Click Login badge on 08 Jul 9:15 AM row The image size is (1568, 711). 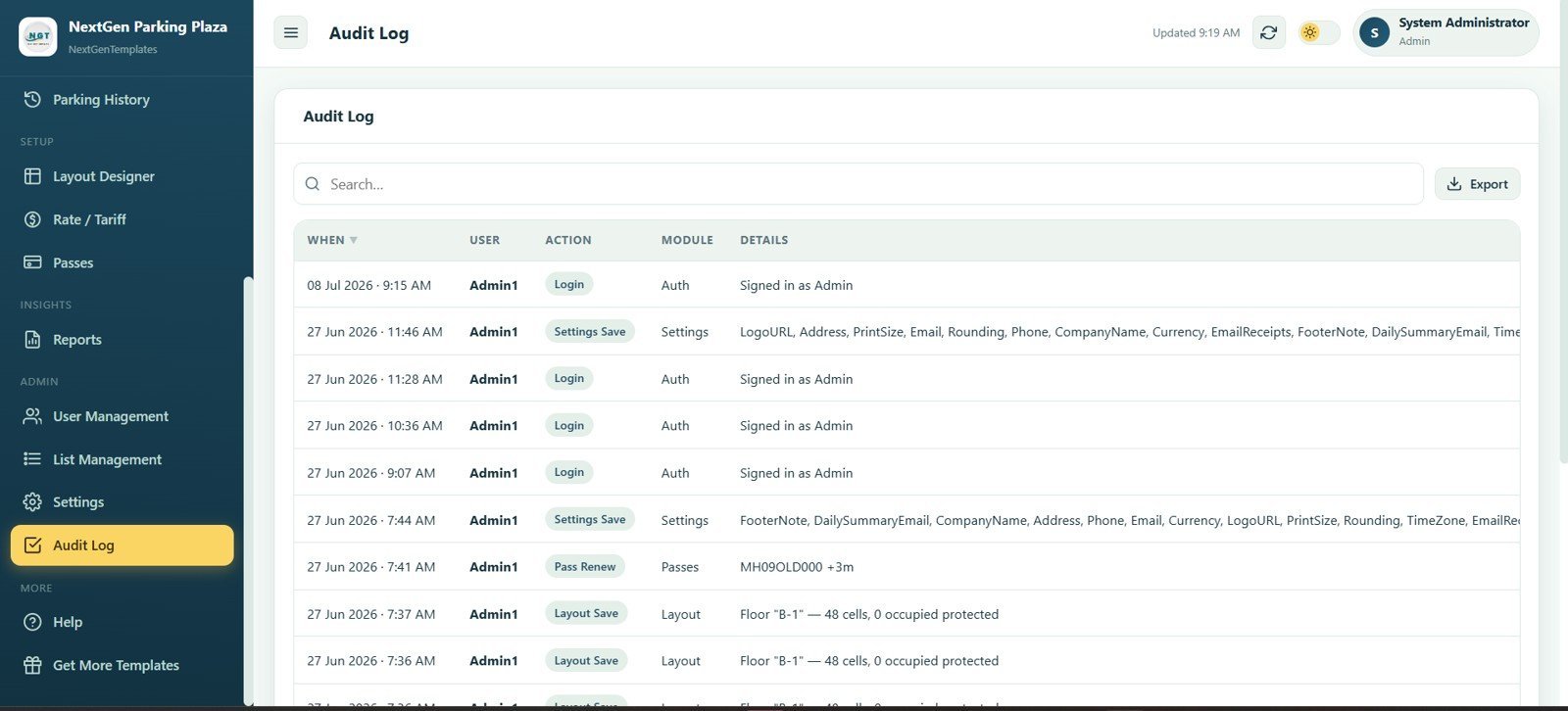[569, 285]
